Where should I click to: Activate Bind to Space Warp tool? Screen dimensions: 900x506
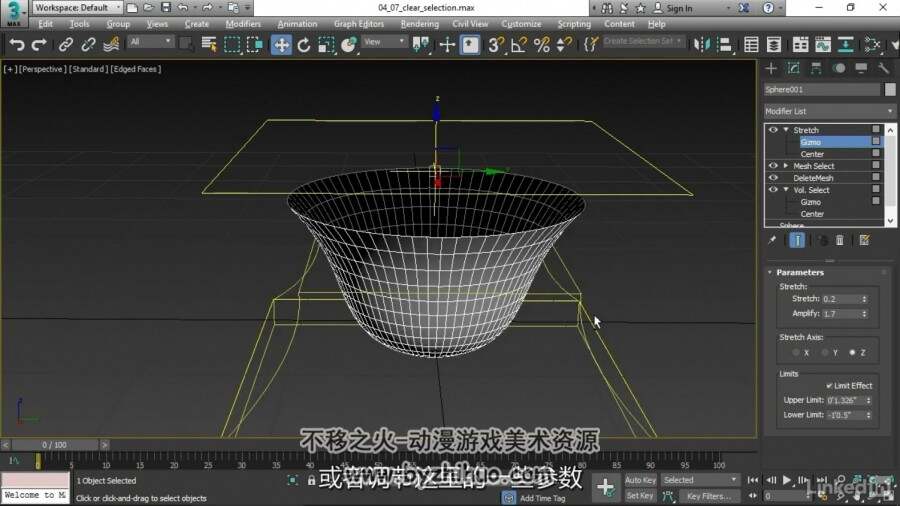(x=111, y=45)
